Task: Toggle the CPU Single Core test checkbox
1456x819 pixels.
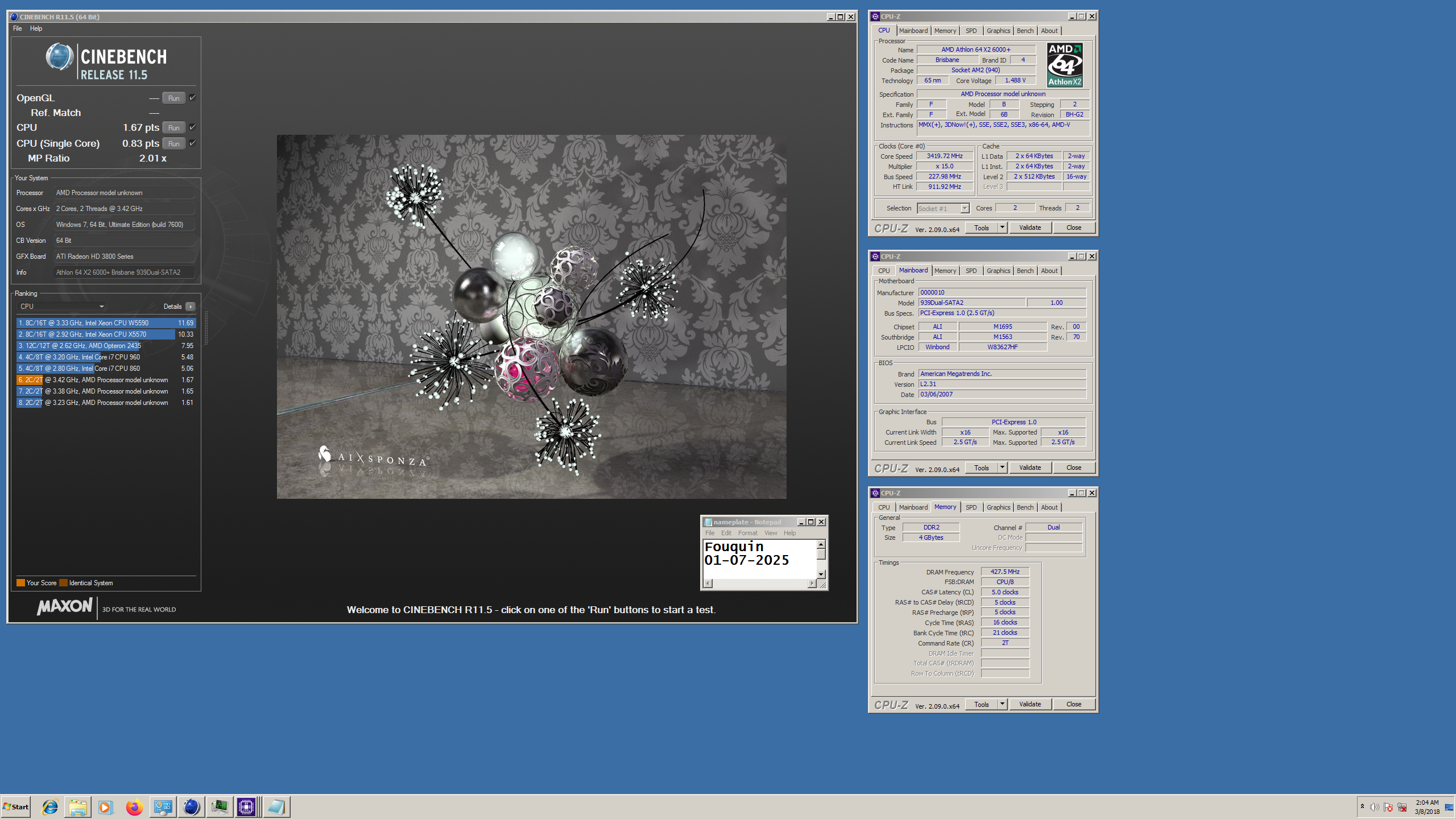Action: click(x=192, y=143)
